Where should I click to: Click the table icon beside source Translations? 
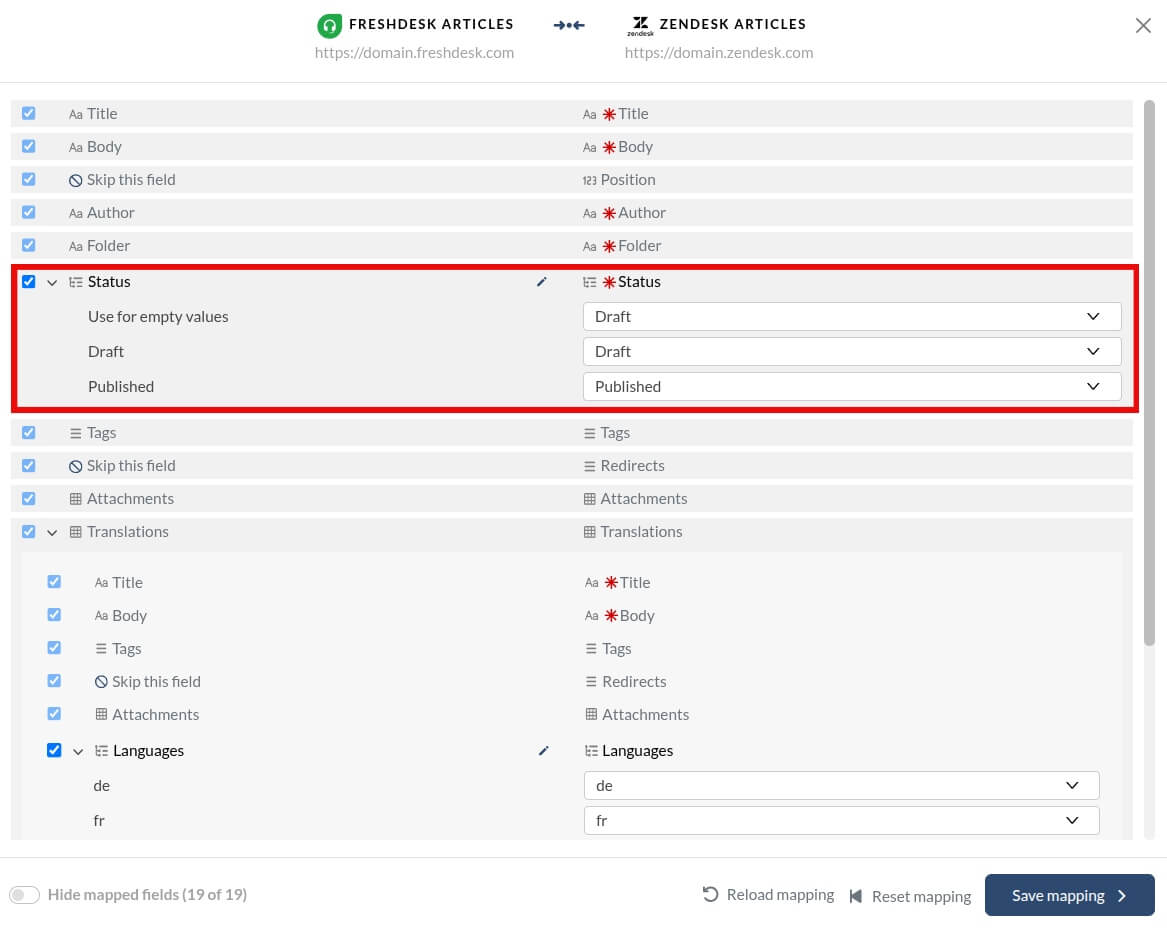tap(75, 531)
